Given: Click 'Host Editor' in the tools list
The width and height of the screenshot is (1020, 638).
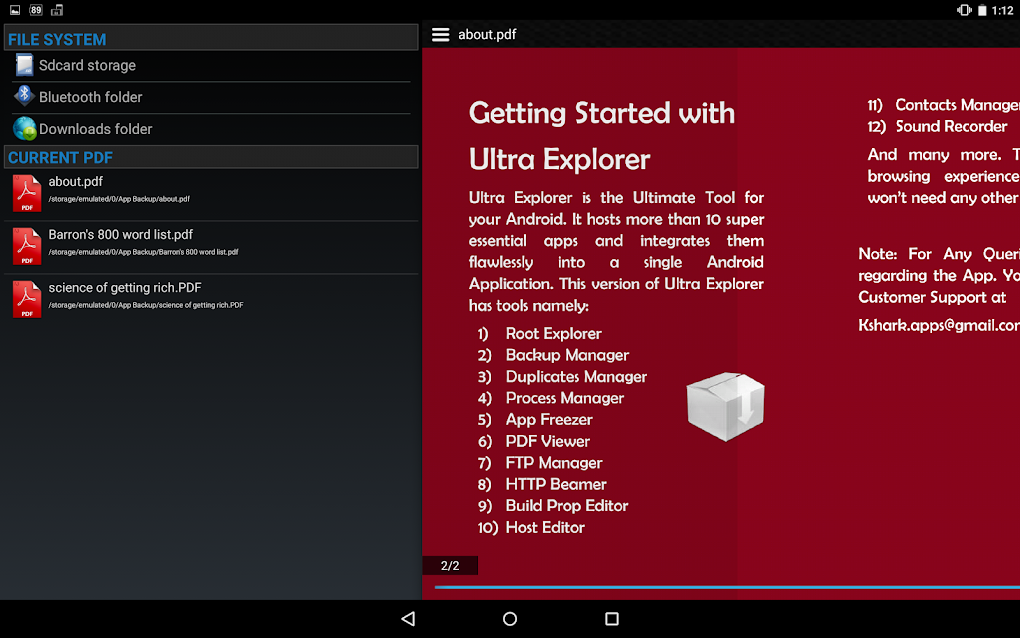Looking at the screenshot, I should [545, 527].
